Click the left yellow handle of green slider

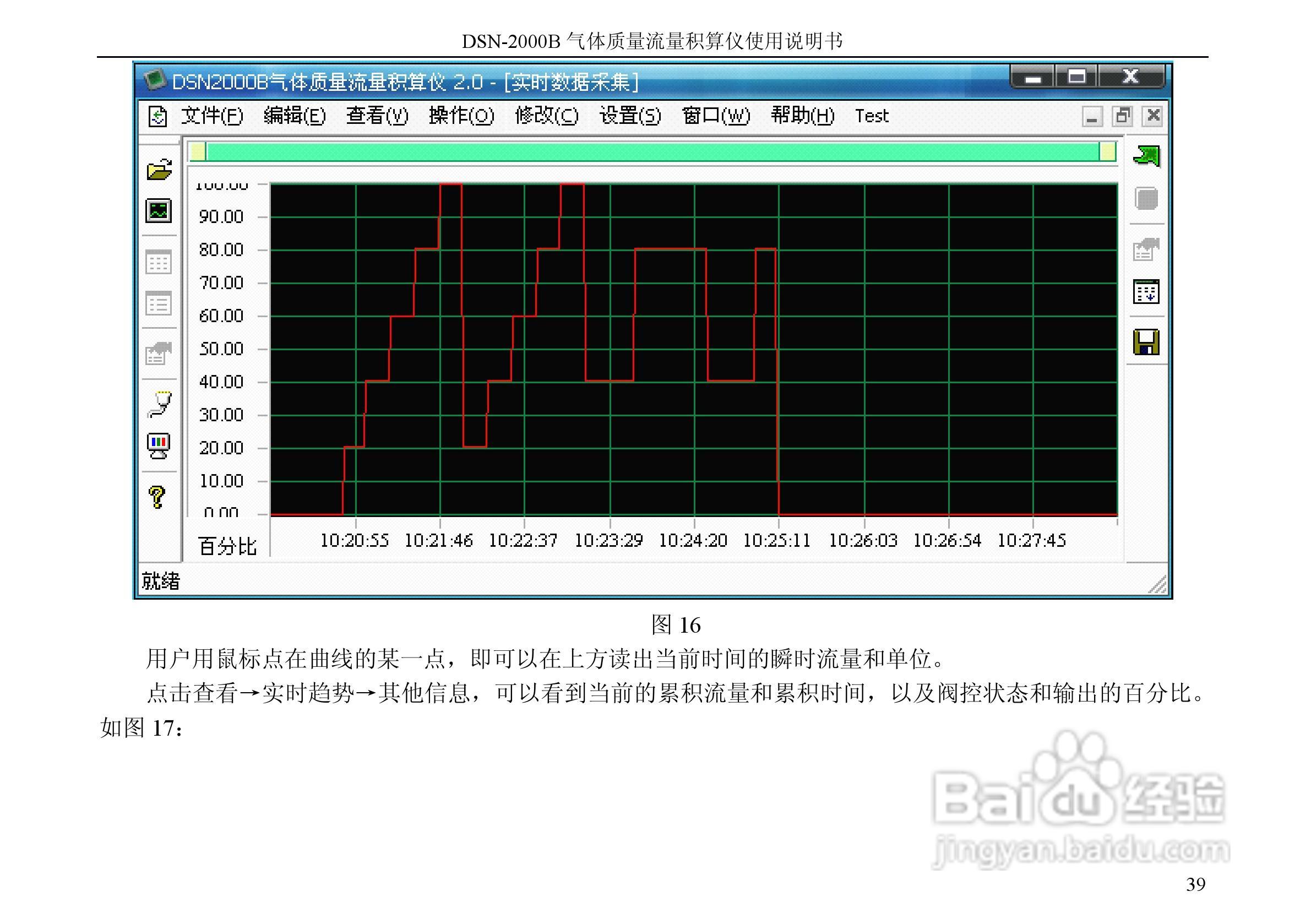(198, 152)
